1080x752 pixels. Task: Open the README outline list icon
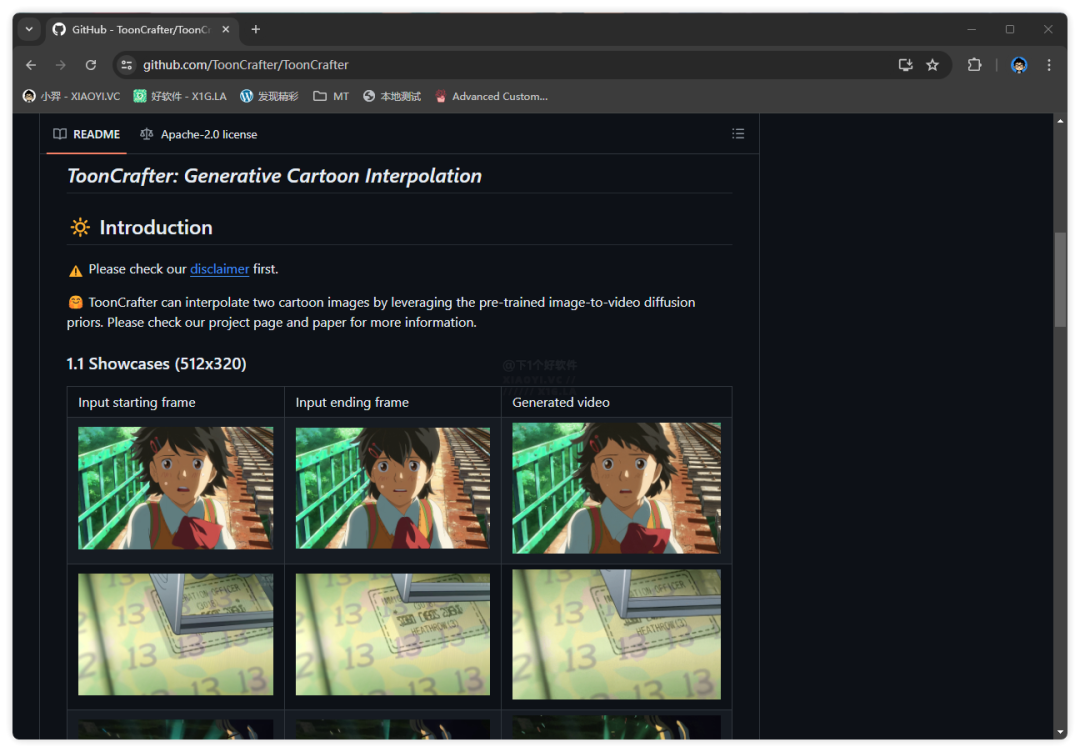(x=738, y=134)
